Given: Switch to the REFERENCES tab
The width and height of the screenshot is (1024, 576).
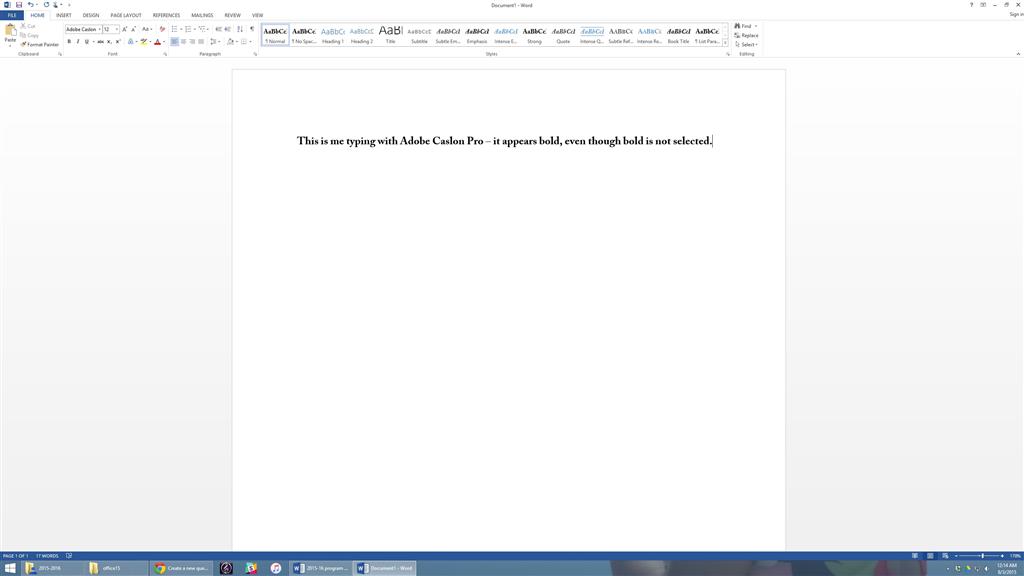Looking at the screenshot, I should [167, 15].
